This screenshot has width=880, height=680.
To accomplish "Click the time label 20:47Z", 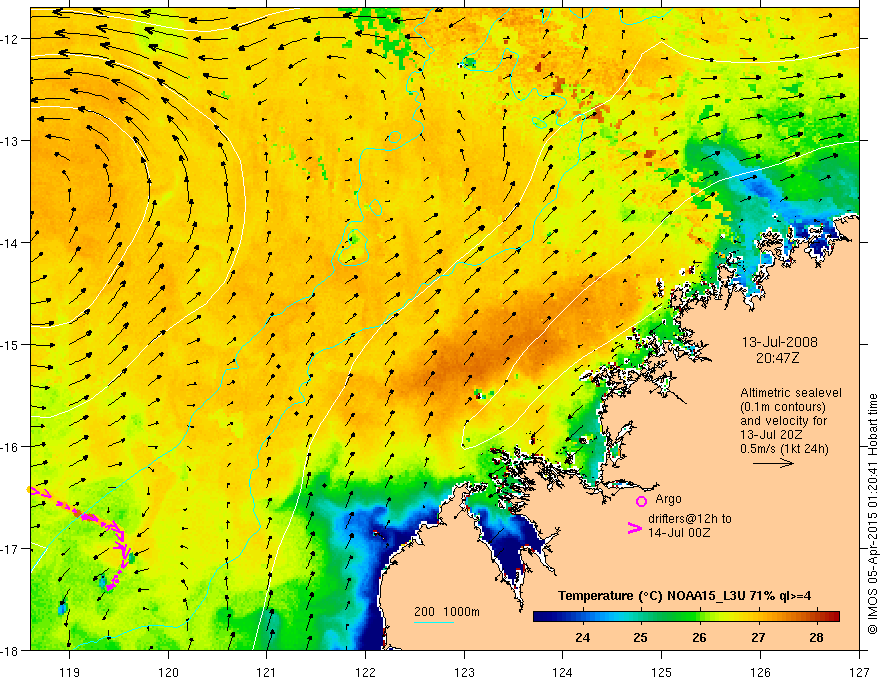I will [777, 358].
